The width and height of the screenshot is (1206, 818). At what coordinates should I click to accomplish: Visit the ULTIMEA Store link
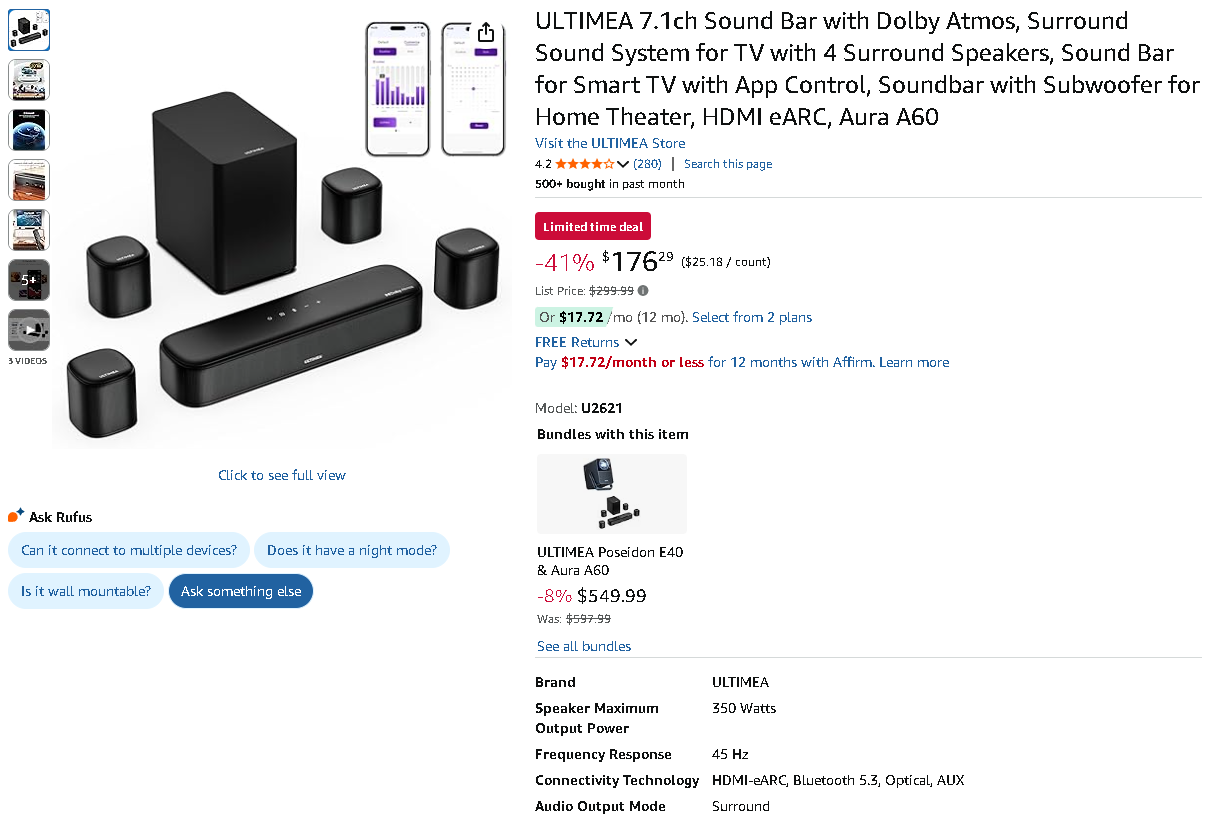[610, 143]
